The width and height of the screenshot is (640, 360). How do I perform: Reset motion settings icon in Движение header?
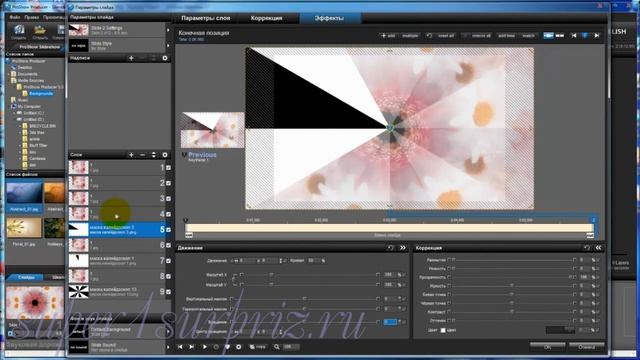click(x=391, y=248)
